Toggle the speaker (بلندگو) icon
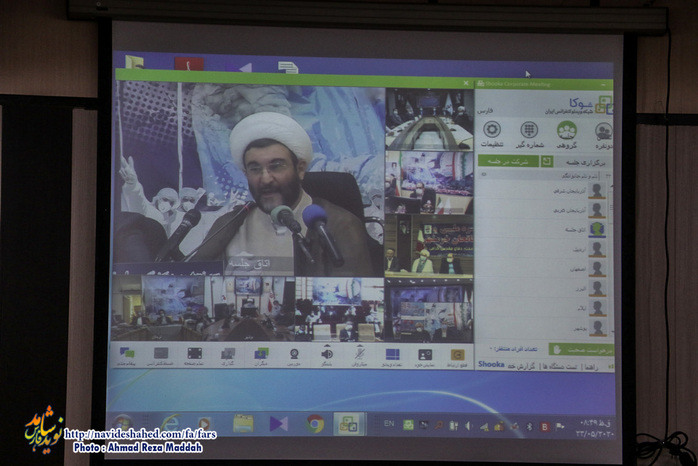 pos(327,354)
